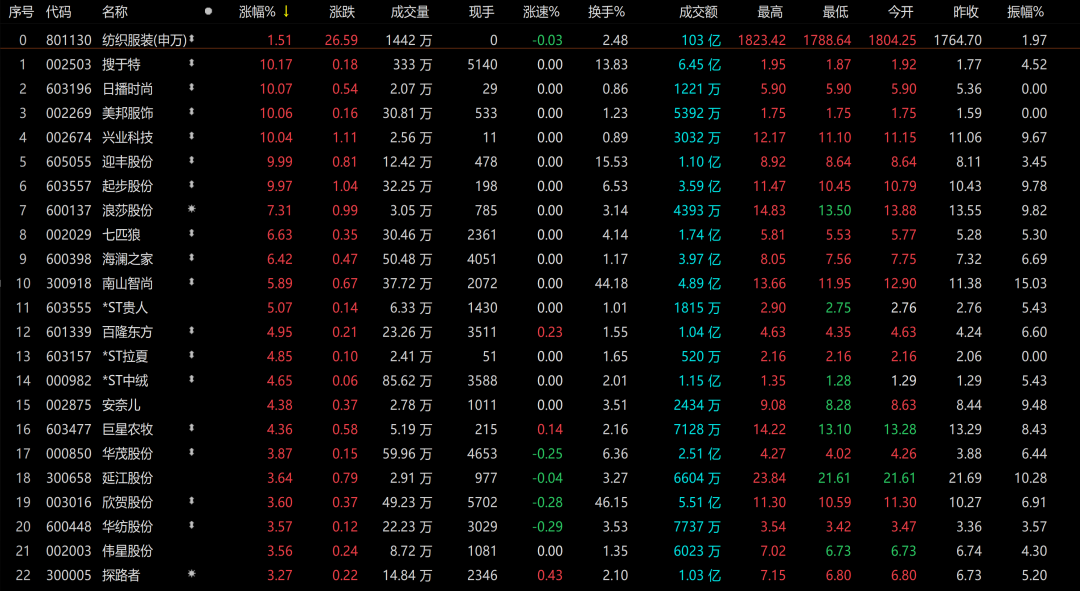Select stock name 搜于特
The image size is (1080, 591).
121,65
